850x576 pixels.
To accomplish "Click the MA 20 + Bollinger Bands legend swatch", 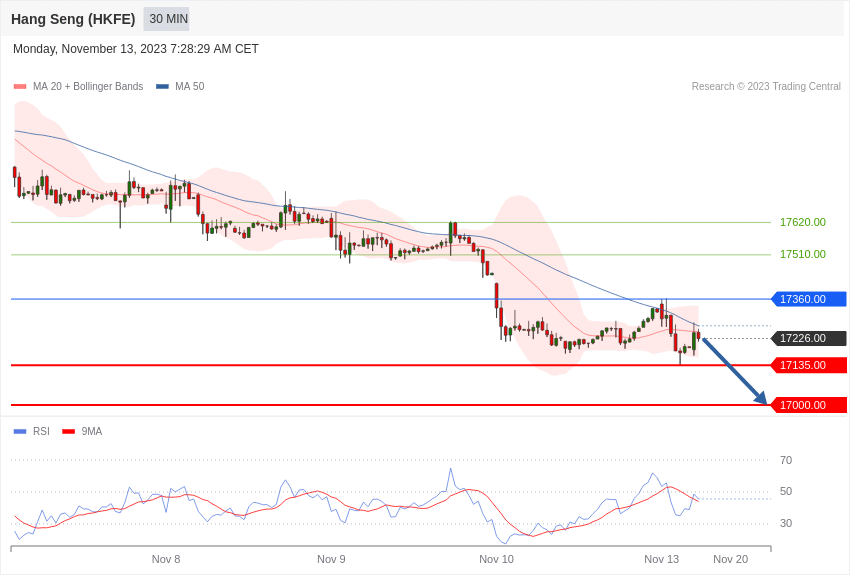I will pyautogui.click(x=20, y=86).
